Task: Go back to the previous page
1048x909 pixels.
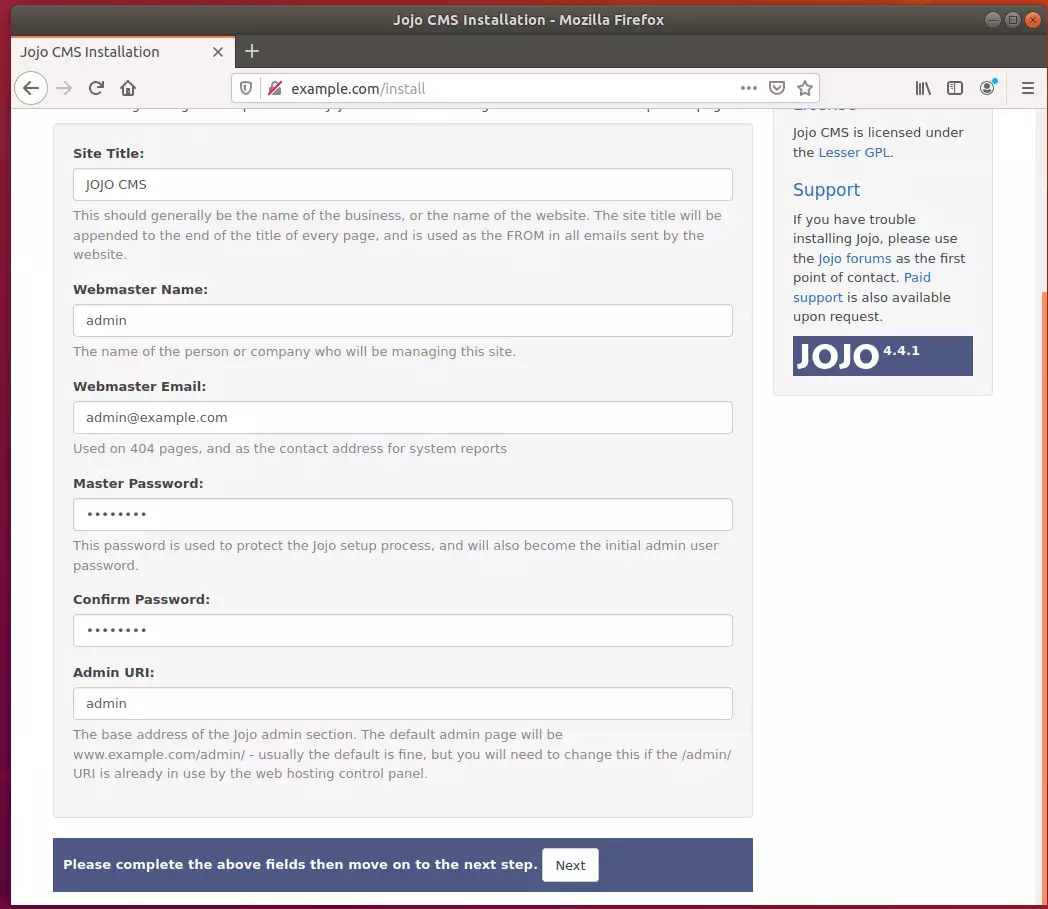Action: click(31, 88)
